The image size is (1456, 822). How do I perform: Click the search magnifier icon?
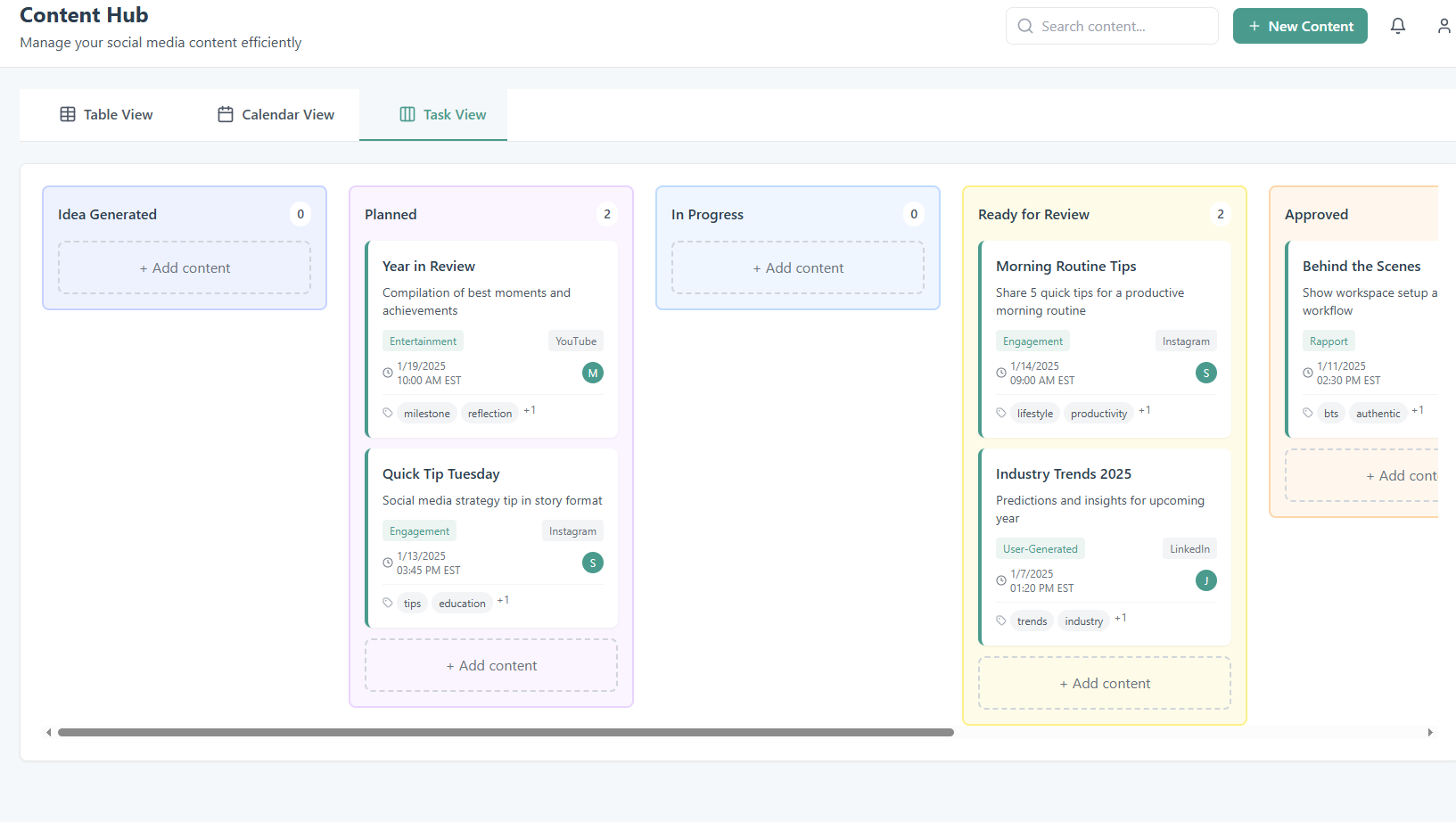coord(1025,26)
